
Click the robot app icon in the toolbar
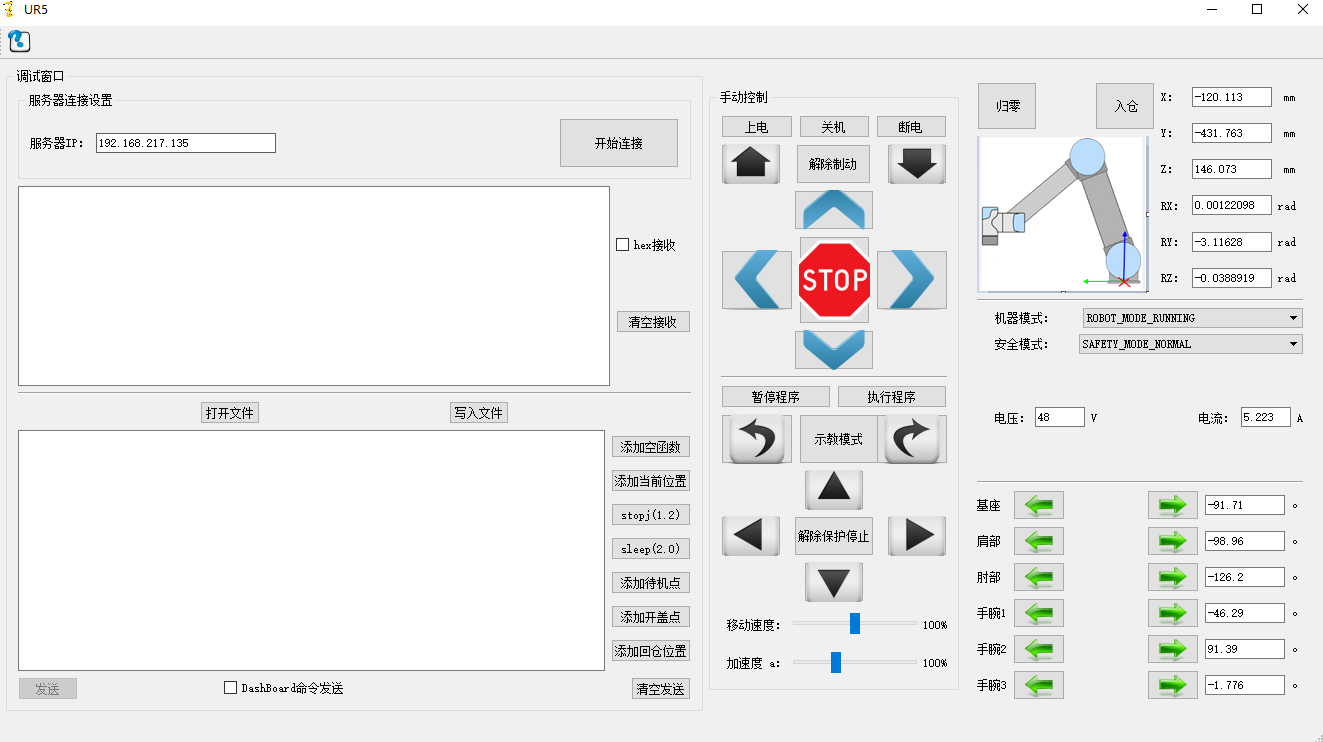coord(18,41)
